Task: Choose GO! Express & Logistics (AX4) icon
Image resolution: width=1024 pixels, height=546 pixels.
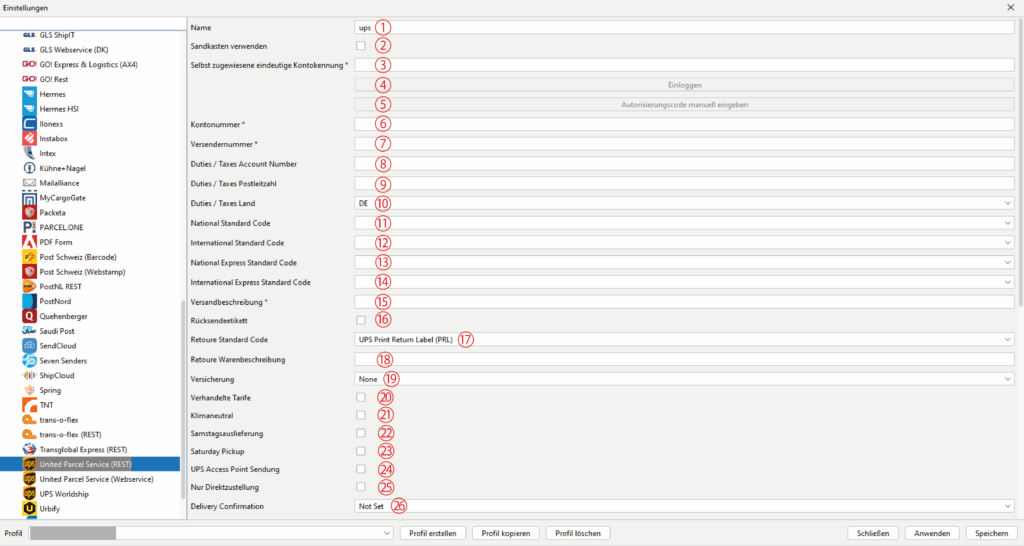Action: (x=29, y=64)
